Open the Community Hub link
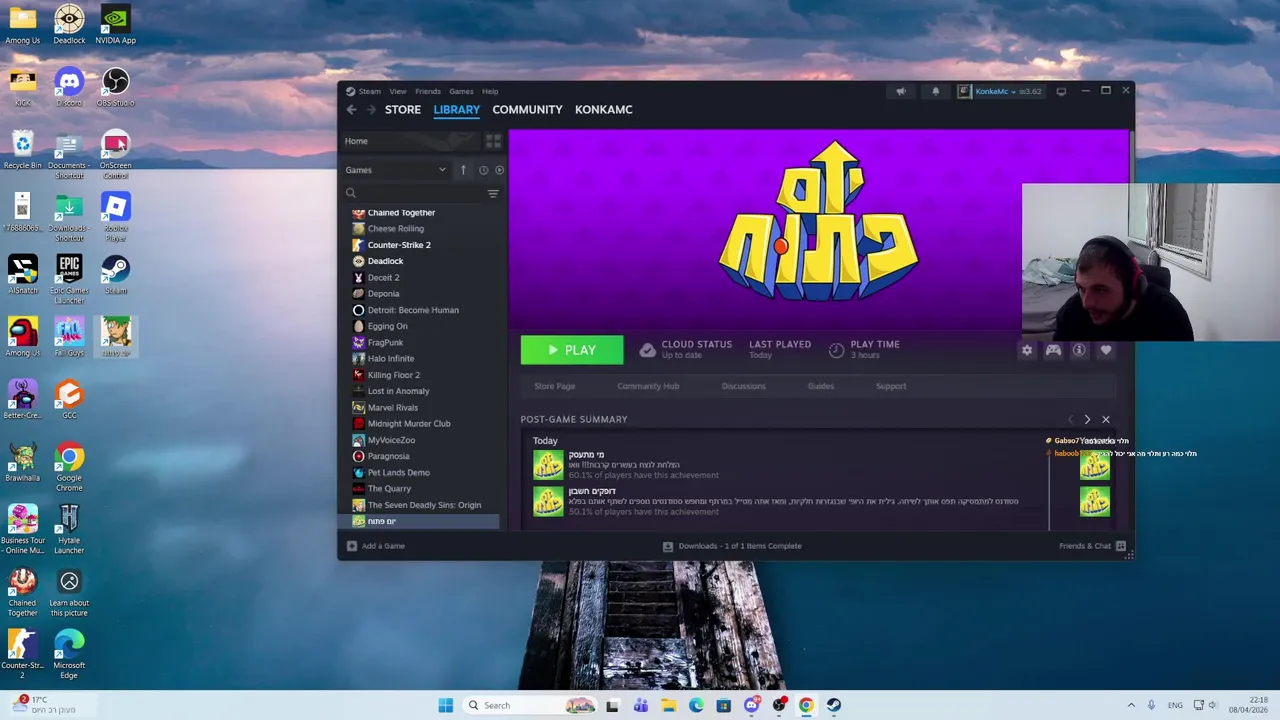 [x=648, y=386]
